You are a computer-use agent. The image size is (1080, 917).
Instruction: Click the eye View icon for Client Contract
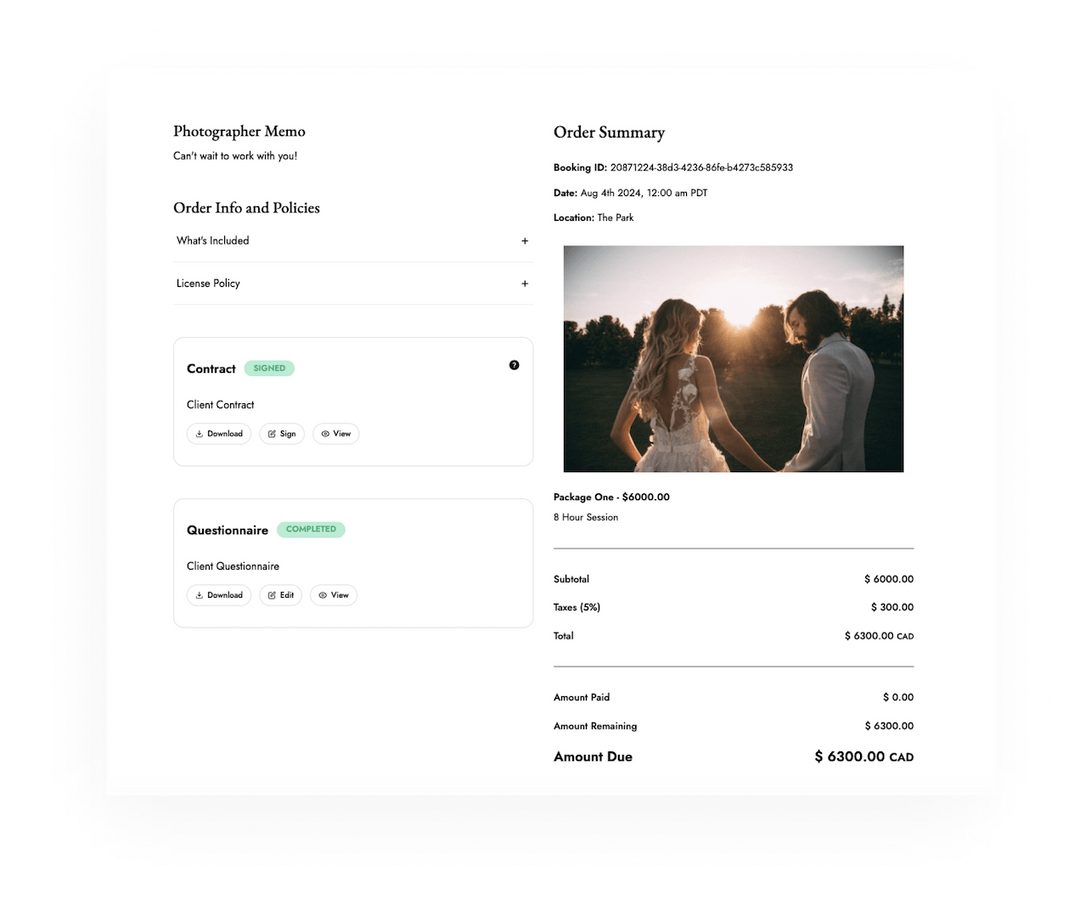[x=324, y=433]
